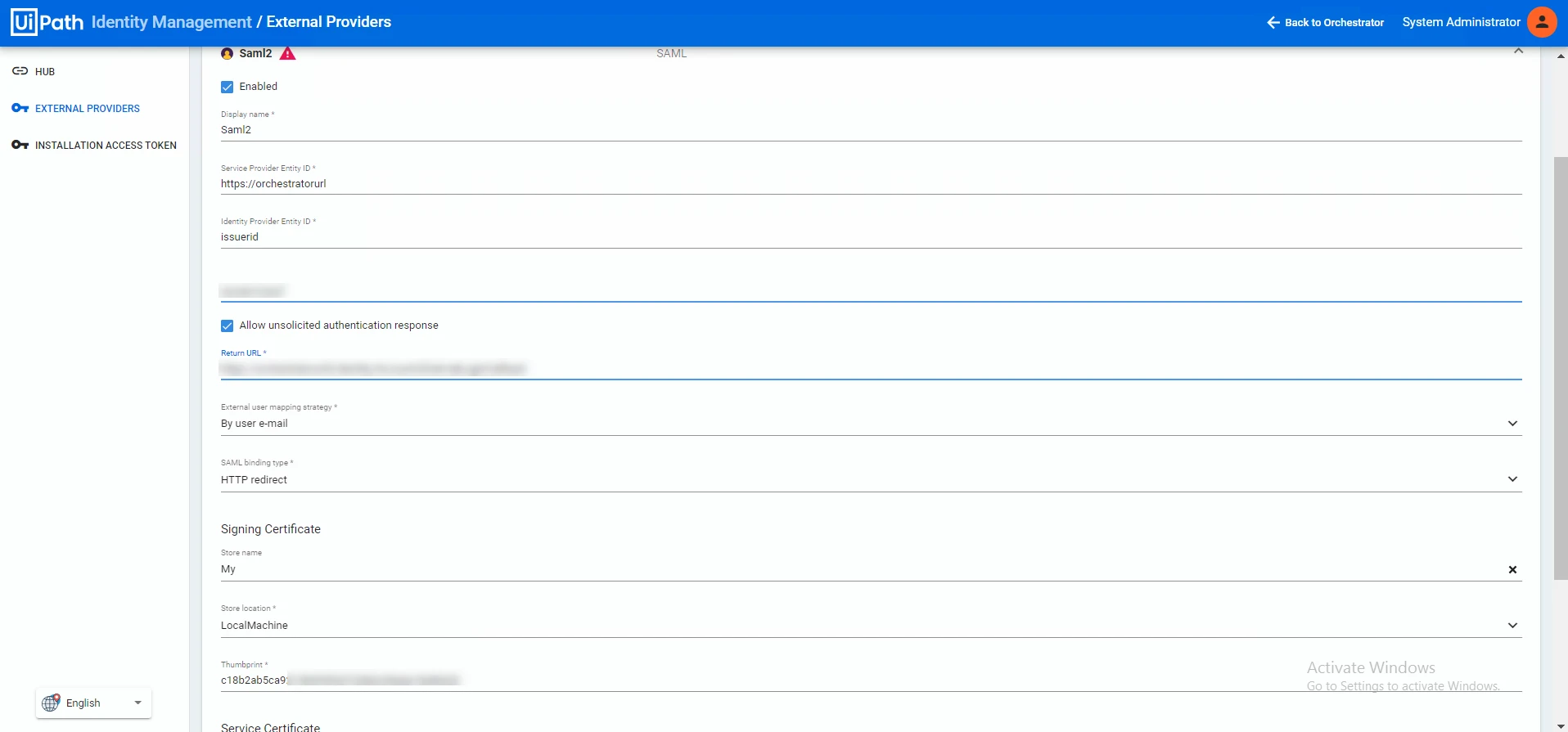Image resolution: width=1568 pixels, height=732 pixels.
Task: Click the Saml2 provider icon
Action: (228, 53)
